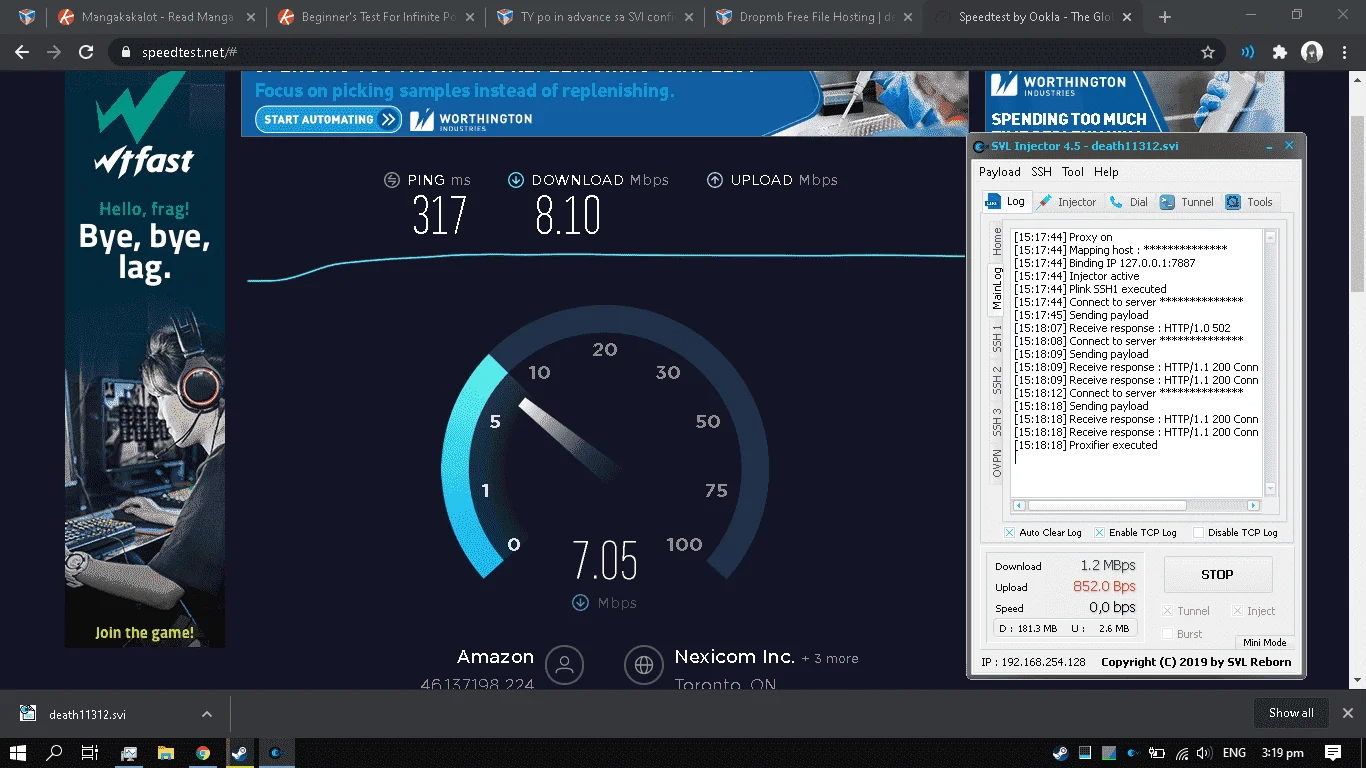This screenshot has width=1366, height=768.
Task: Open the action center notifications icon
Action: [1333, 752]
